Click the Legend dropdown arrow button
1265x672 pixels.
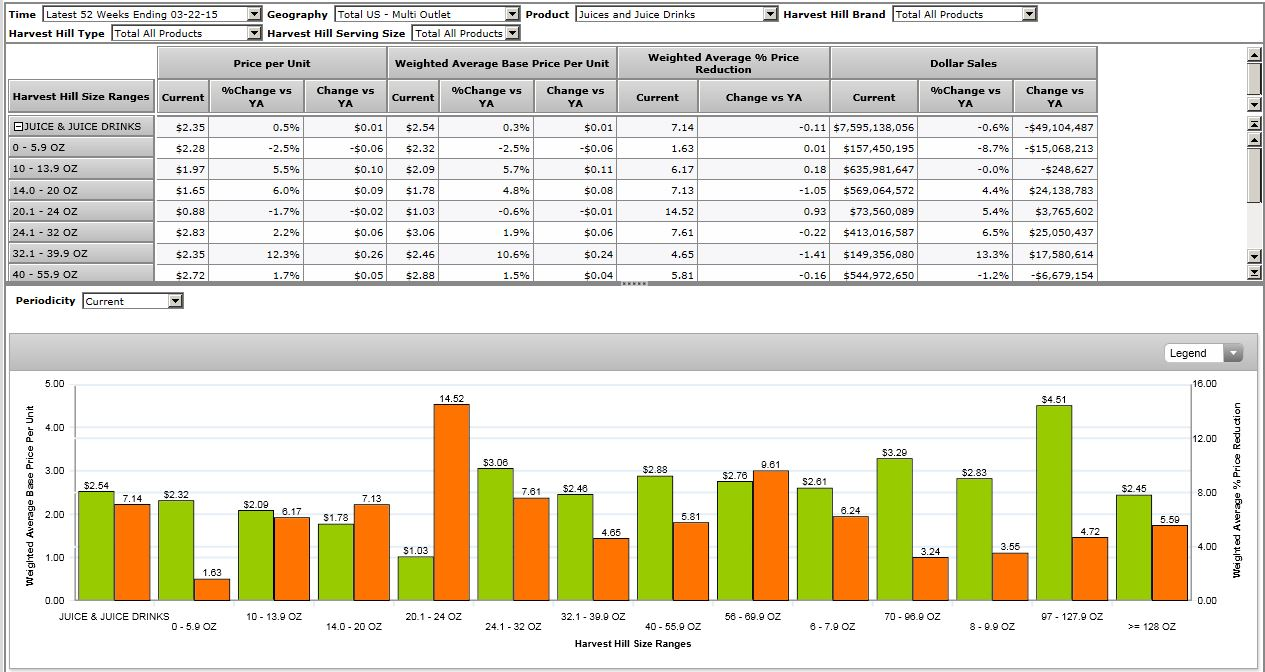tap(1233, 353)
